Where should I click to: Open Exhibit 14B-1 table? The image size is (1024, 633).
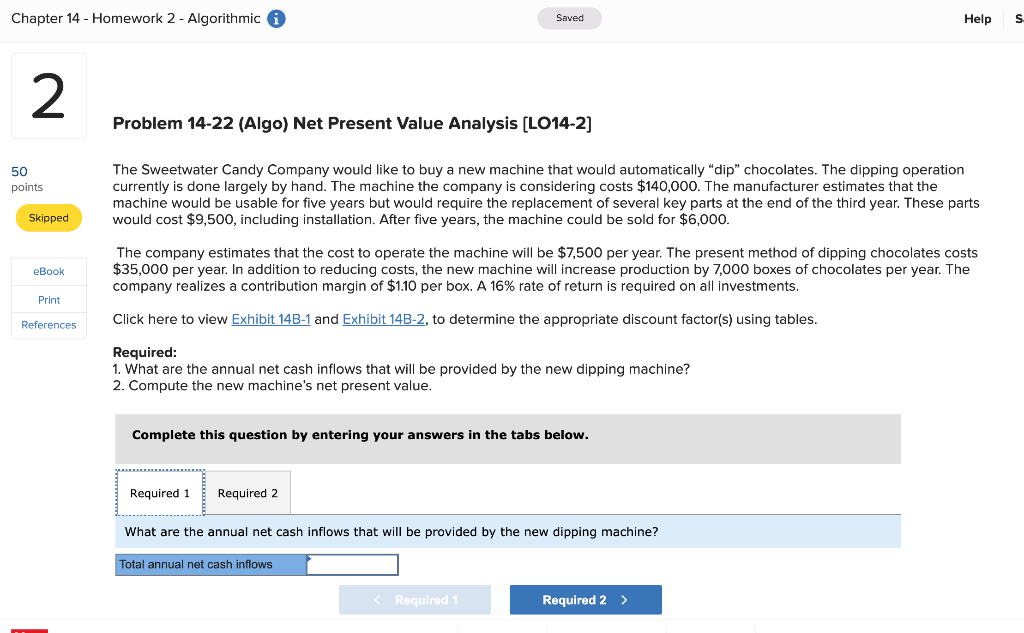(x=270, y=319)
